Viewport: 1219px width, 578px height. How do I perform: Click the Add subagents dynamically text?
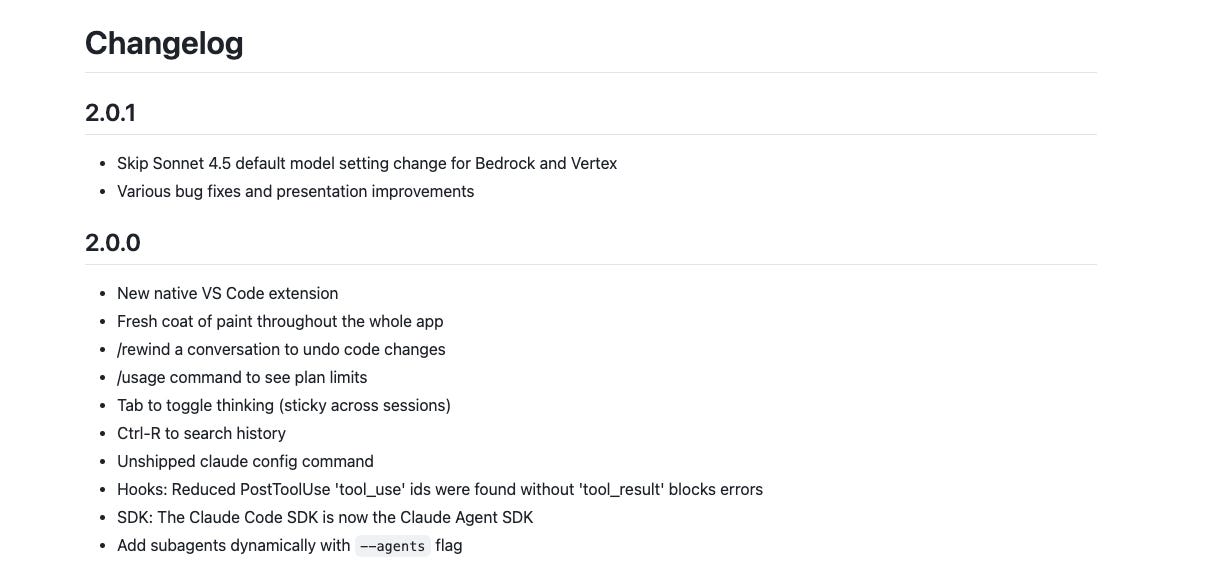coord(233,545)
